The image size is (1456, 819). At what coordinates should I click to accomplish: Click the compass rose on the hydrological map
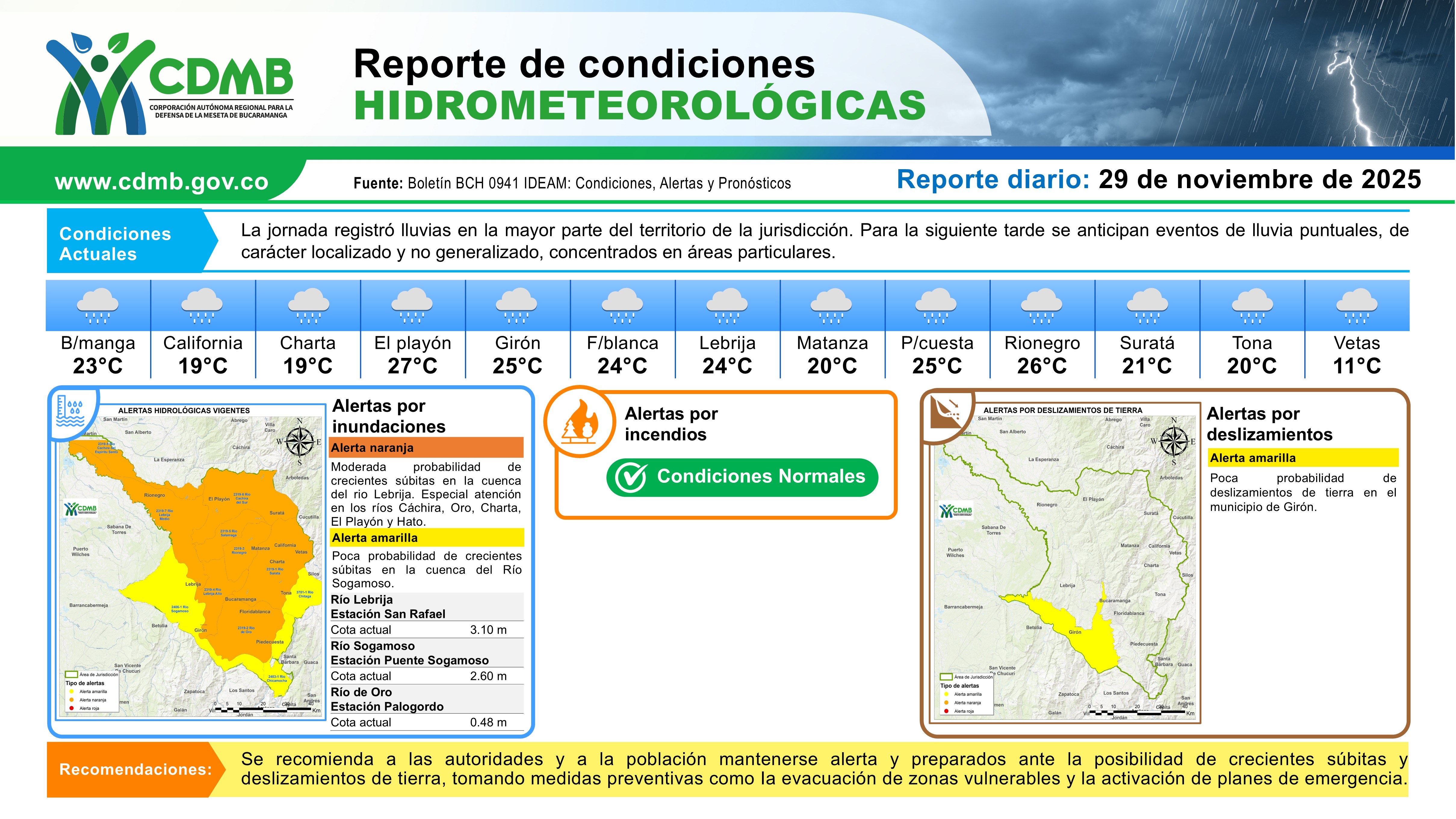pos(299,442)
